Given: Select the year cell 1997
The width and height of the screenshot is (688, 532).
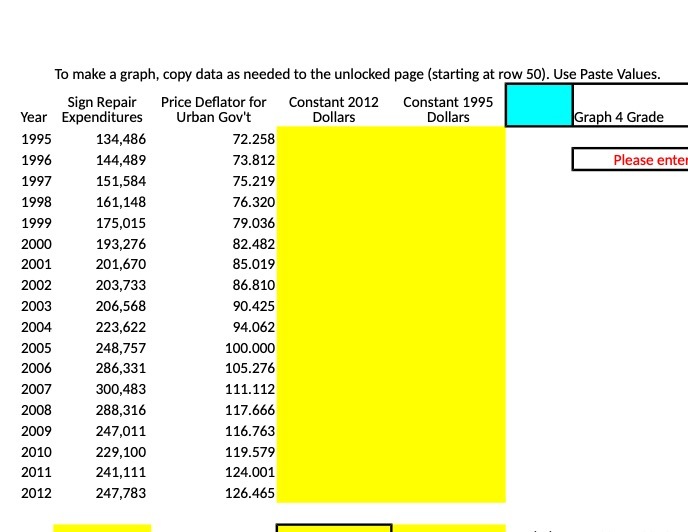Looking at the screenshot, I should pyautogui.click(x=36, y=181).
